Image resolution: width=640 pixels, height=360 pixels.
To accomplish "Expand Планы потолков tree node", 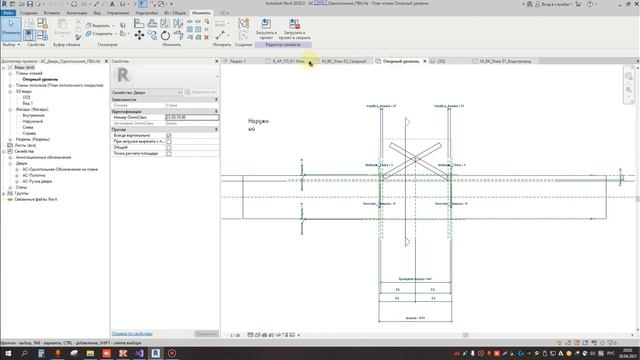I will tap(10, 86).
